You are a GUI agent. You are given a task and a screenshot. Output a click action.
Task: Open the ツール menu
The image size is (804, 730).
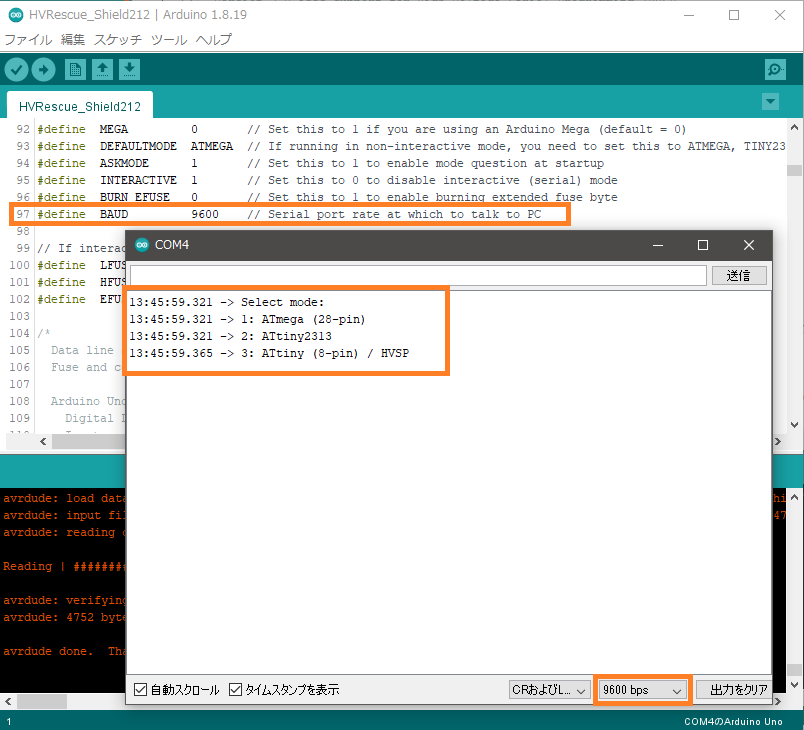[169, 39]
